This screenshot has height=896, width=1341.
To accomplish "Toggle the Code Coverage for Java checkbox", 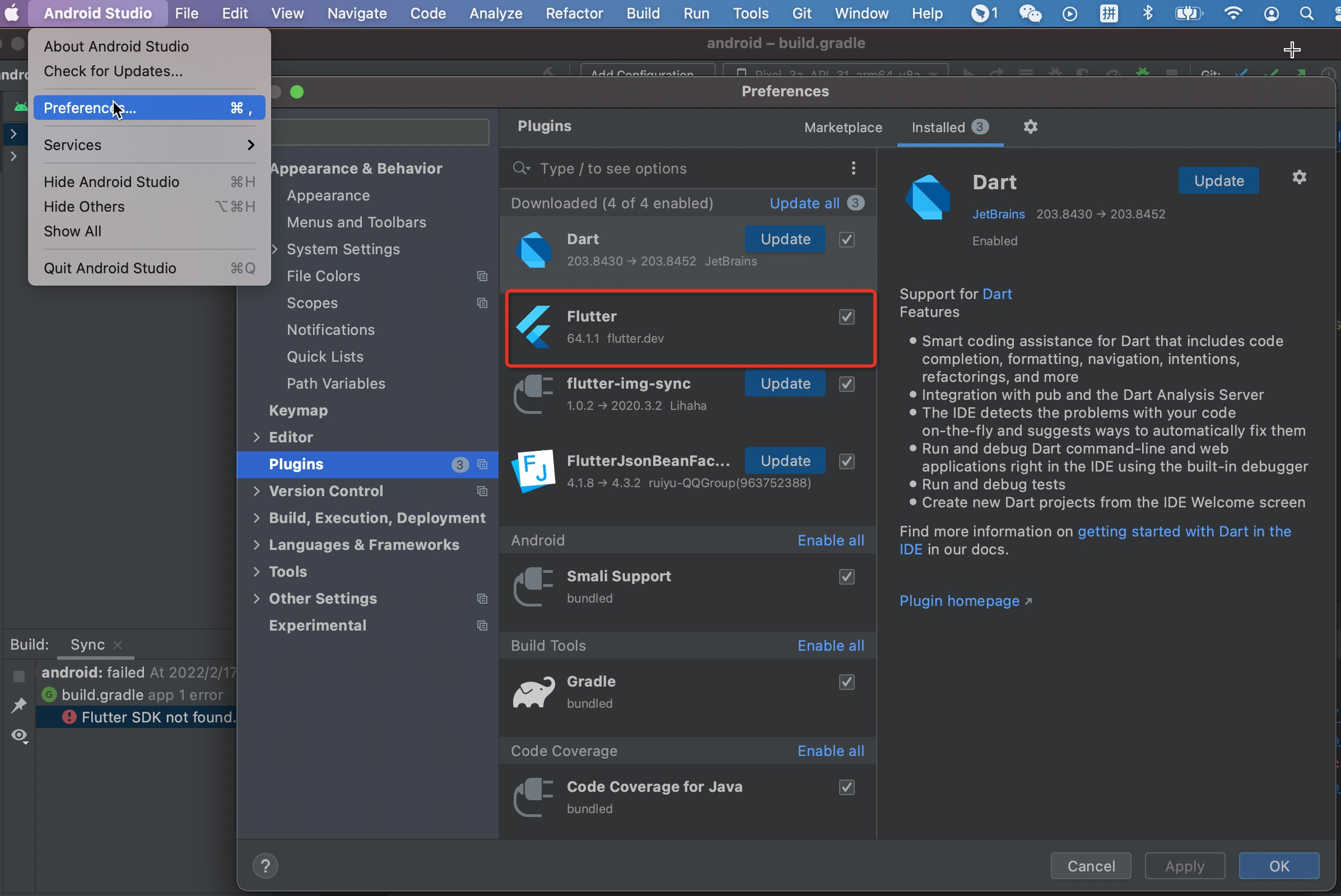I will (x=846, y=787).
